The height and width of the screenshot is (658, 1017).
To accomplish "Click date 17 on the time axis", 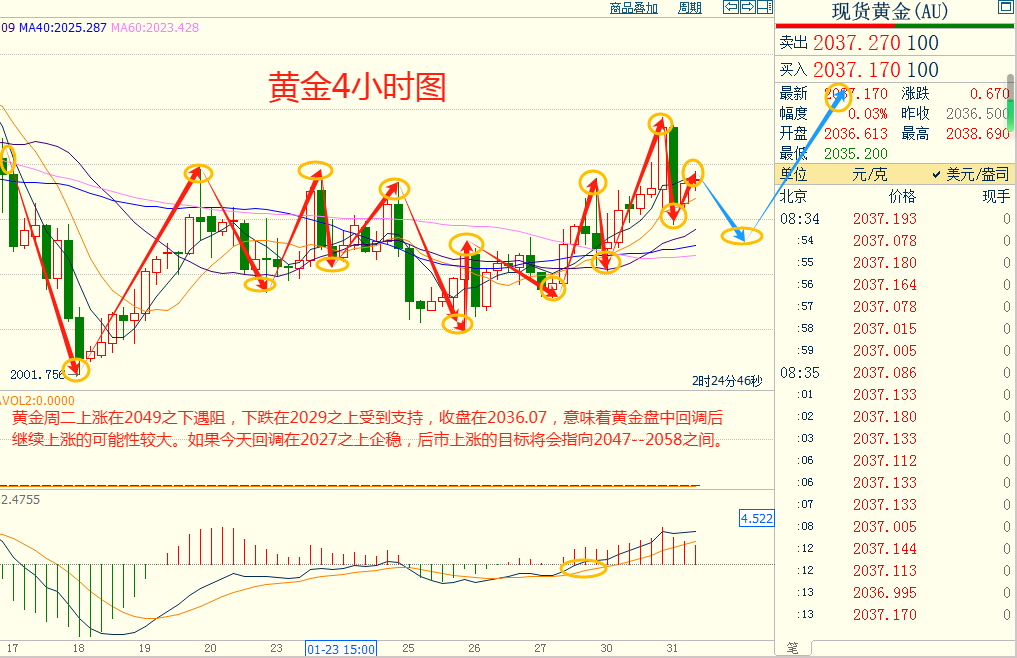I will click(x=12, y=648).
